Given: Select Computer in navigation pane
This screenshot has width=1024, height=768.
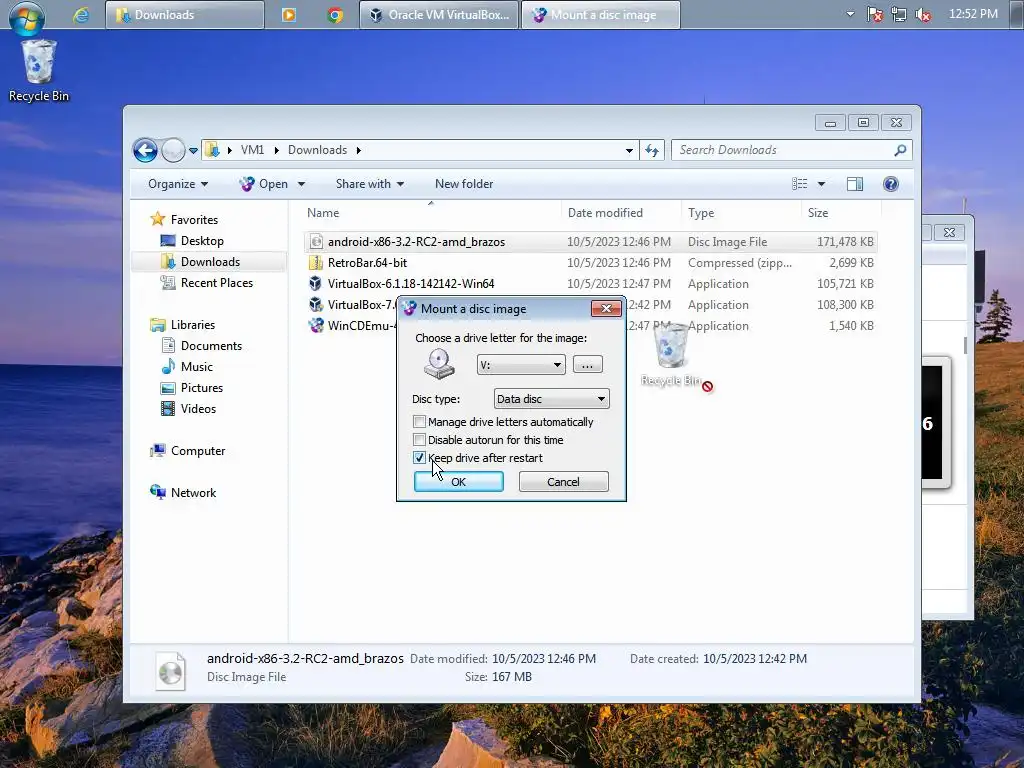Looking at the screenshot, I should tap(198, 451).
